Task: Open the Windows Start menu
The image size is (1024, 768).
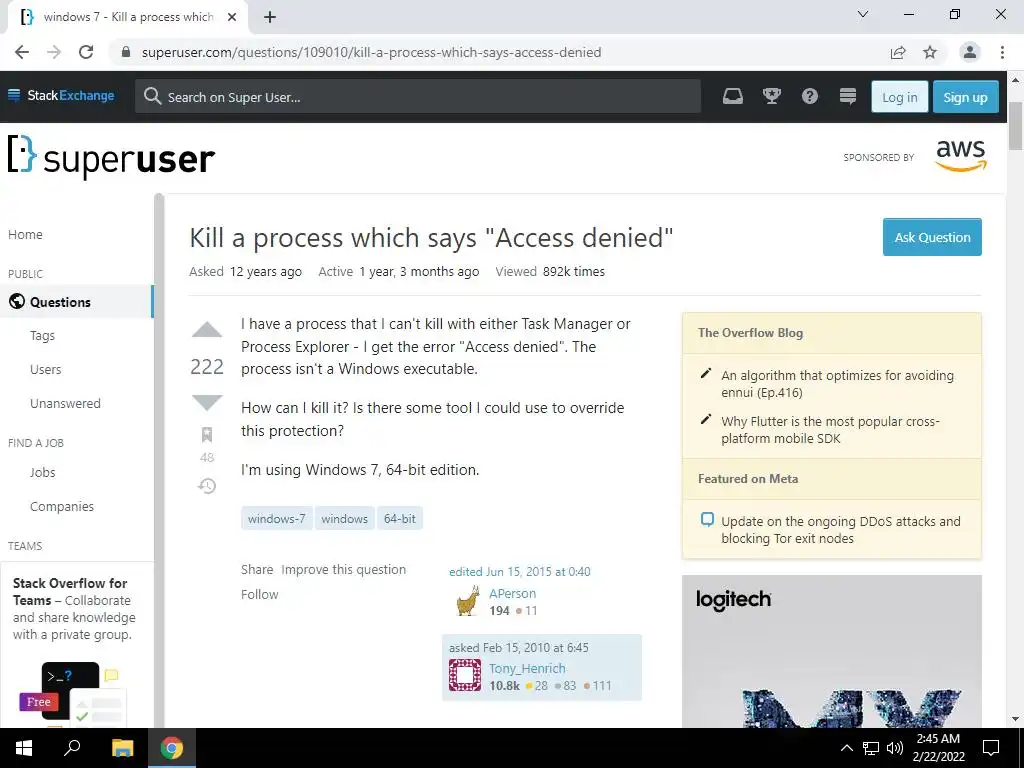Action: (24, 748)
